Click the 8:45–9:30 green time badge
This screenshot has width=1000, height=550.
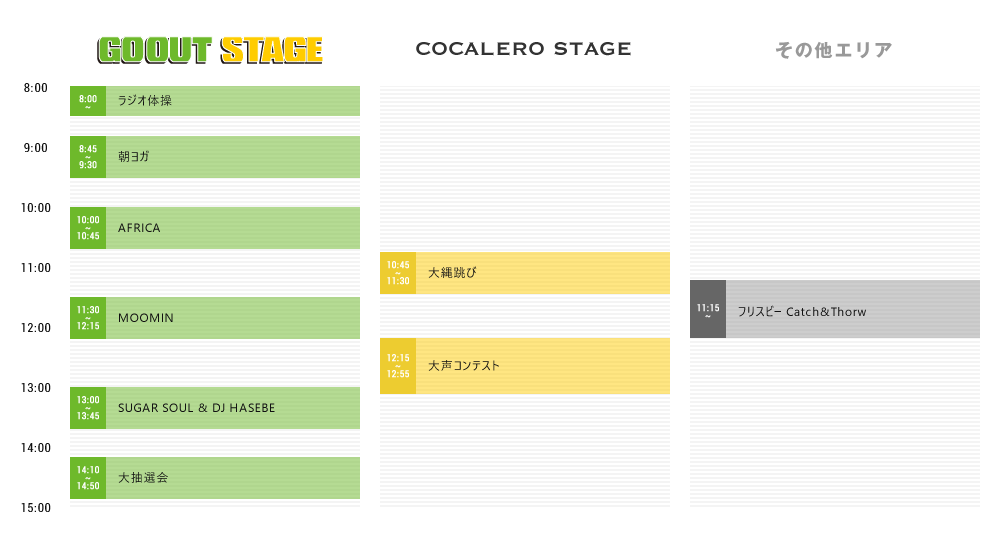tap(88, 157)
